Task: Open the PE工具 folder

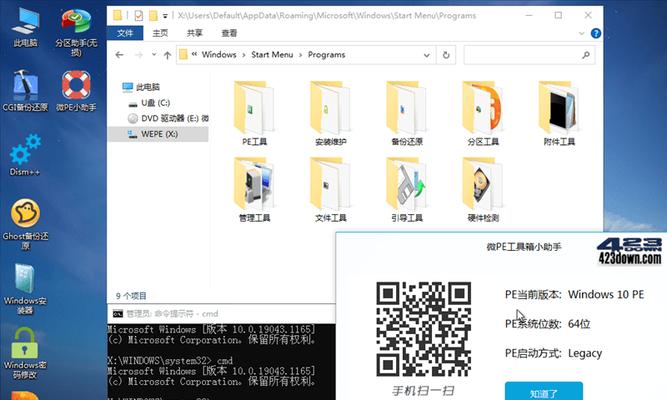Action: pos(254,114)
